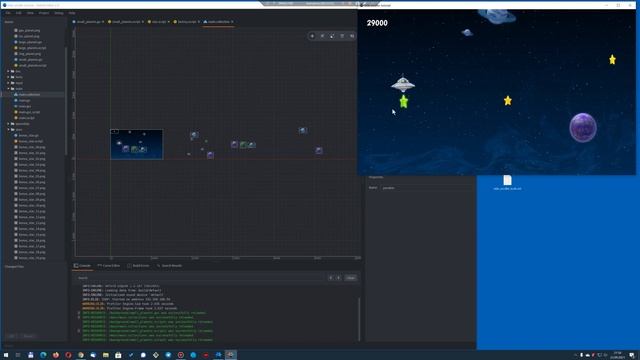Open the Help menu
This screenshot has width=640, height=360.
(72, 13)
